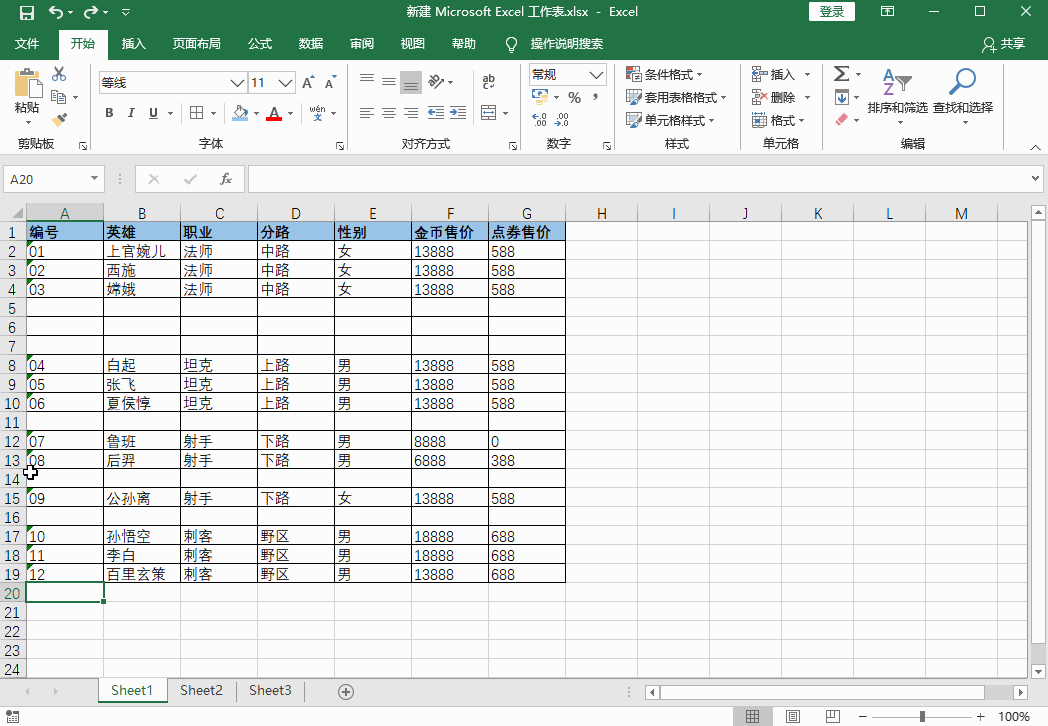The width and height of the screenshot is (1048, 726).
Task: Click the percent style icon
Action: (574, 98)
